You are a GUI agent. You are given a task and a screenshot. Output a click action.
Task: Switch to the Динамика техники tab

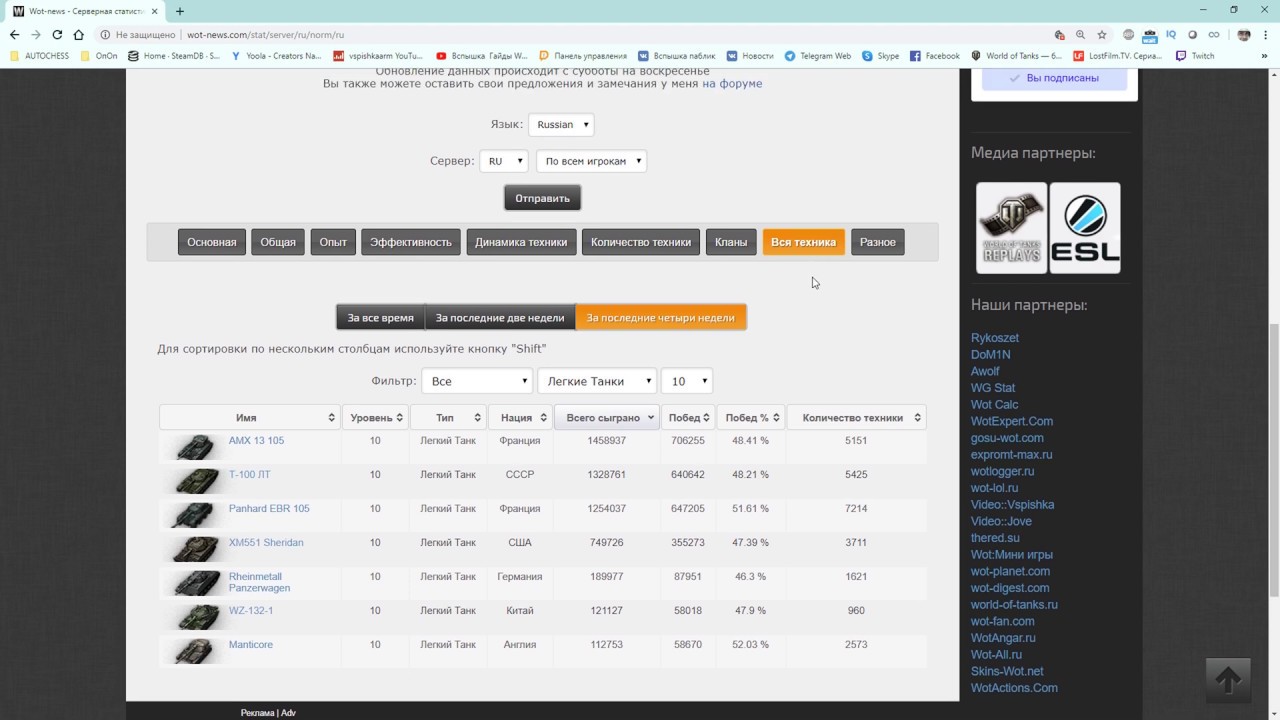click(x=521, y=242)
